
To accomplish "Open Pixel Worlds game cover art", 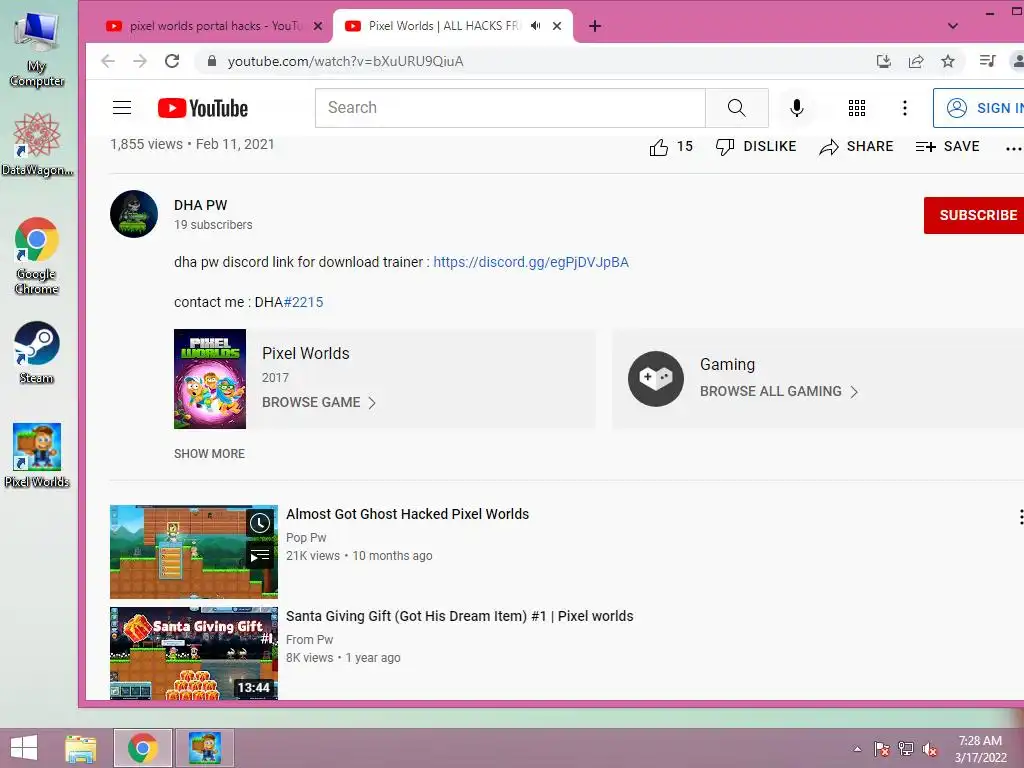I will click(x=210, y=379).
